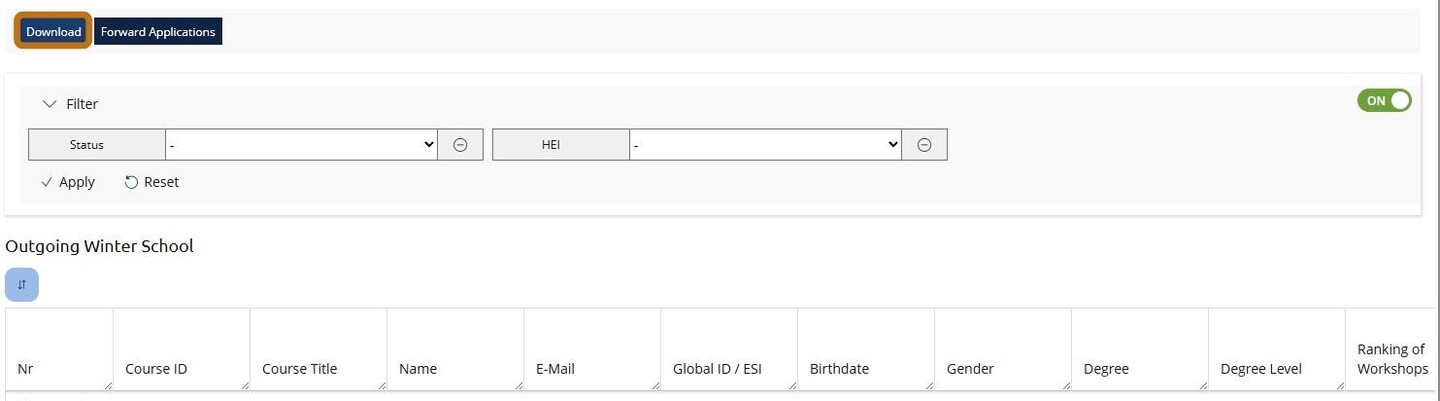Open the Status dropdown
This screenshot has height=401, width=1440.
pyautogui.click(x=301, y=145)
